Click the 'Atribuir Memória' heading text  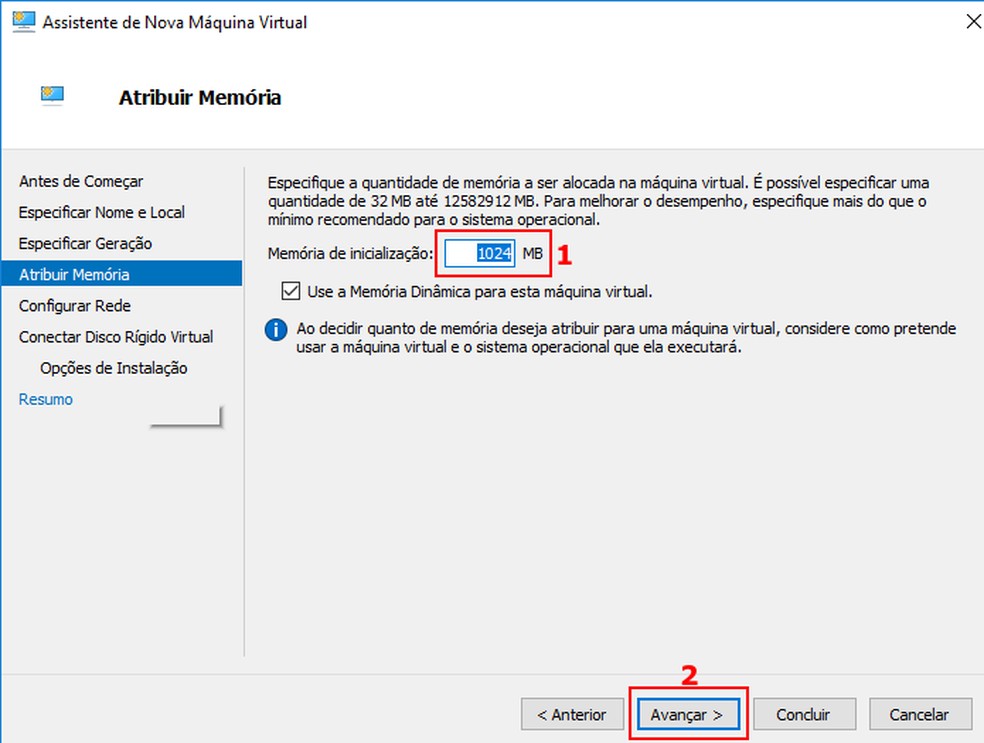[200, 98]
